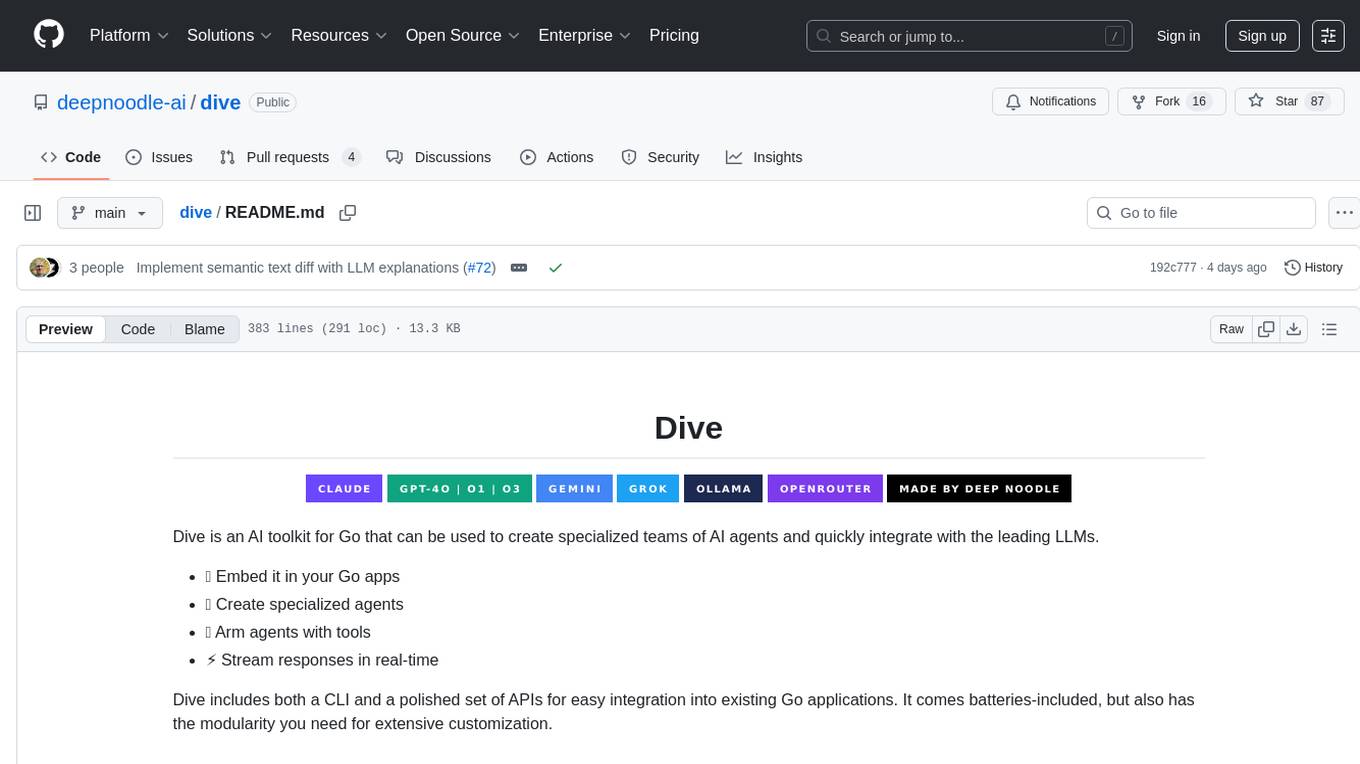Open the Discussions tab
Viewport: 1360px width, 764px height.
click(x=439, y=157)
